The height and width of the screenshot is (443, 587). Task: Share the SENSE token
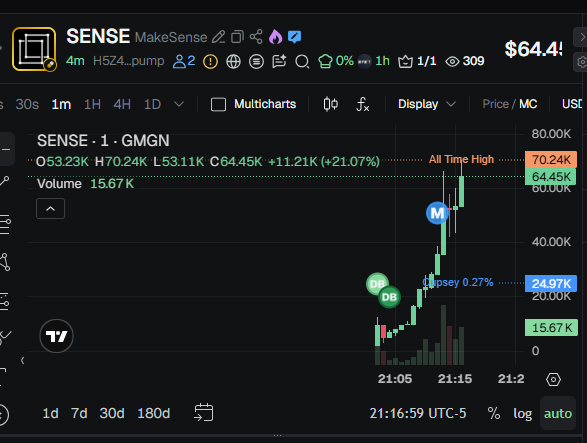click(256, 37)
